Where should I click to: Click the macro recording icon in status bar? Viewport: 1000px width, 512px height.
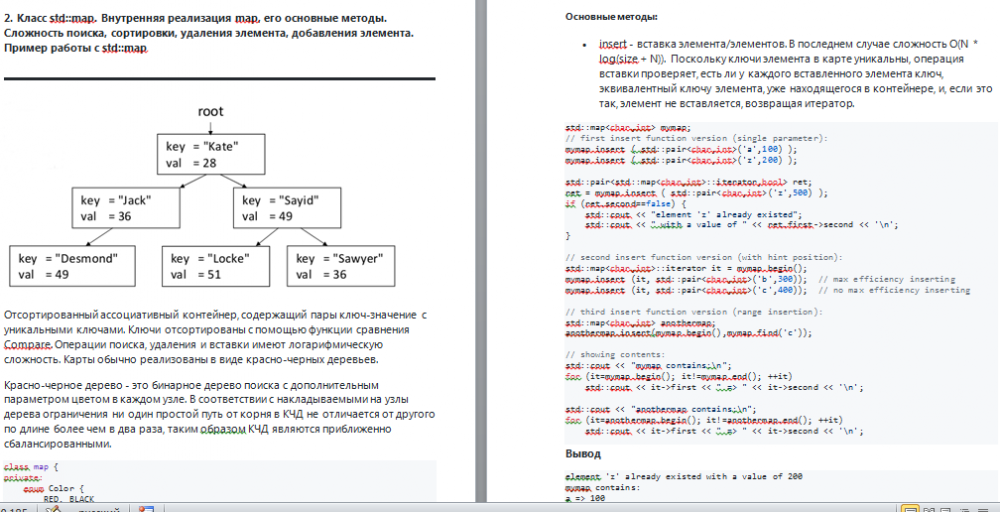pyautogui.click(x=147, y=508)
